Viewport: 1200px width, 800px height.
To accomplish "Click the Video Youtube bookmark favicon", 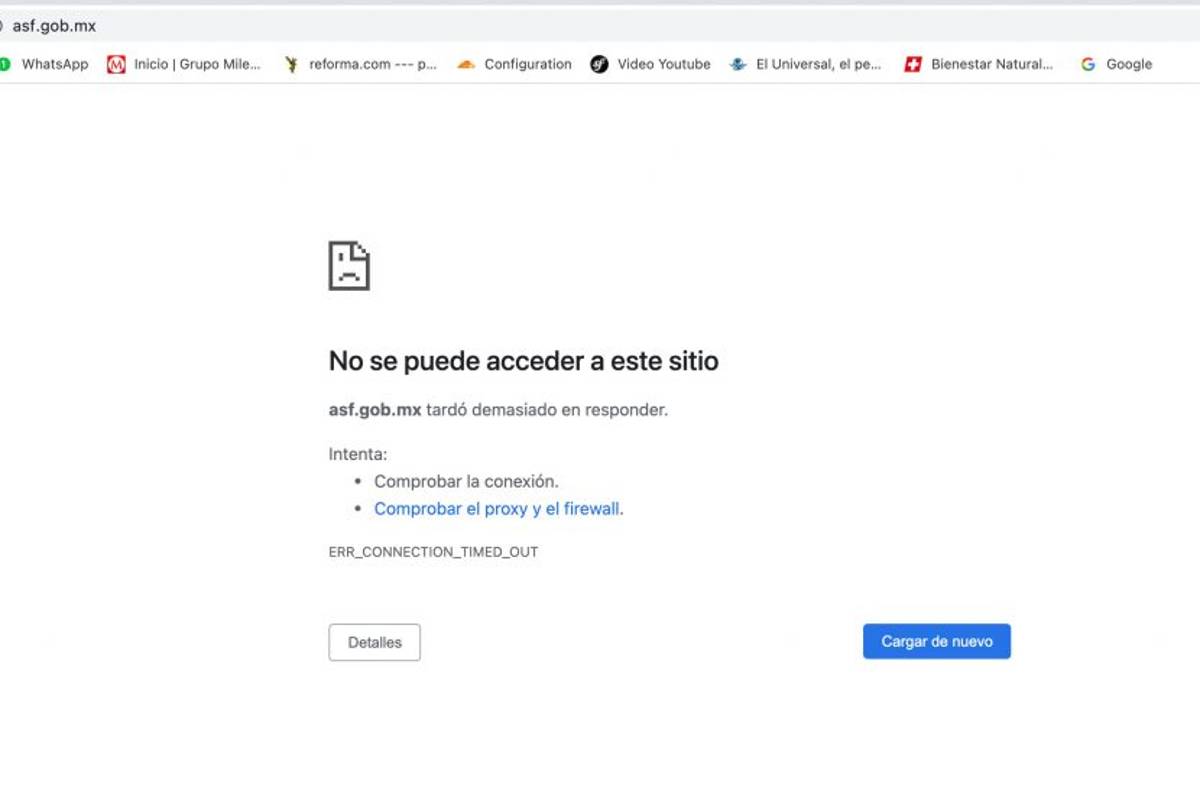I will coord(598,64).
